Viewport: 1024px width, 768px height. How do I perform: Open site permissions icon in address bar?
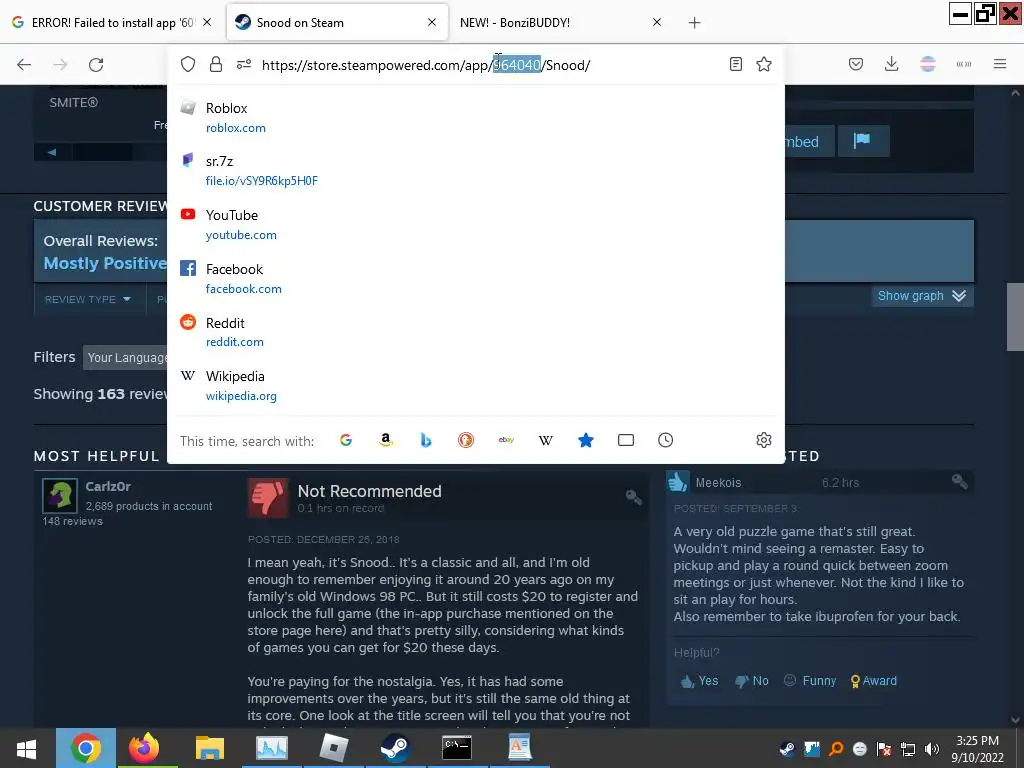tap(244, 64)
